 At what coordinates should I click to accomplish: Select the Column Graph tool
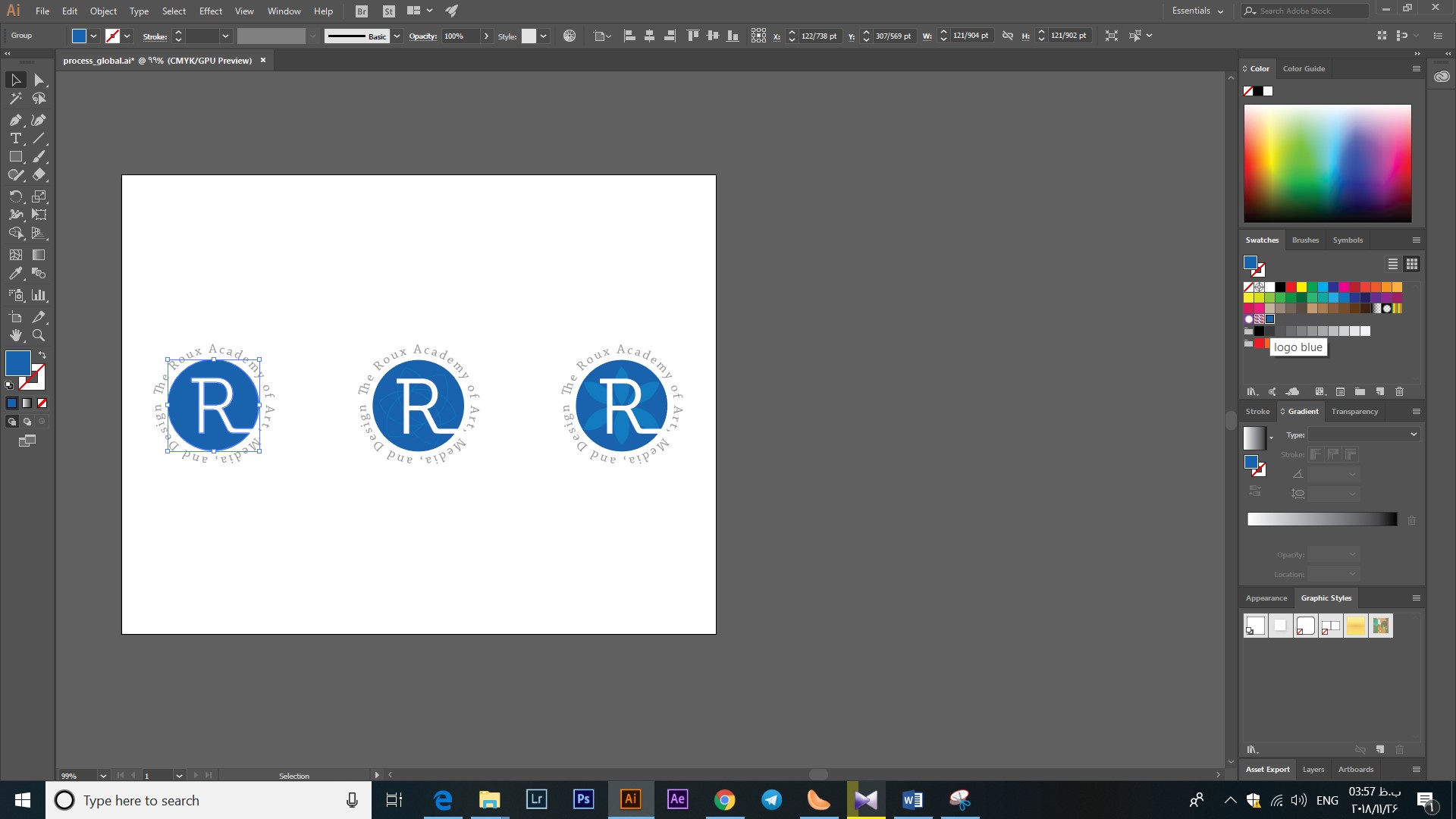(x=39, y=295)
